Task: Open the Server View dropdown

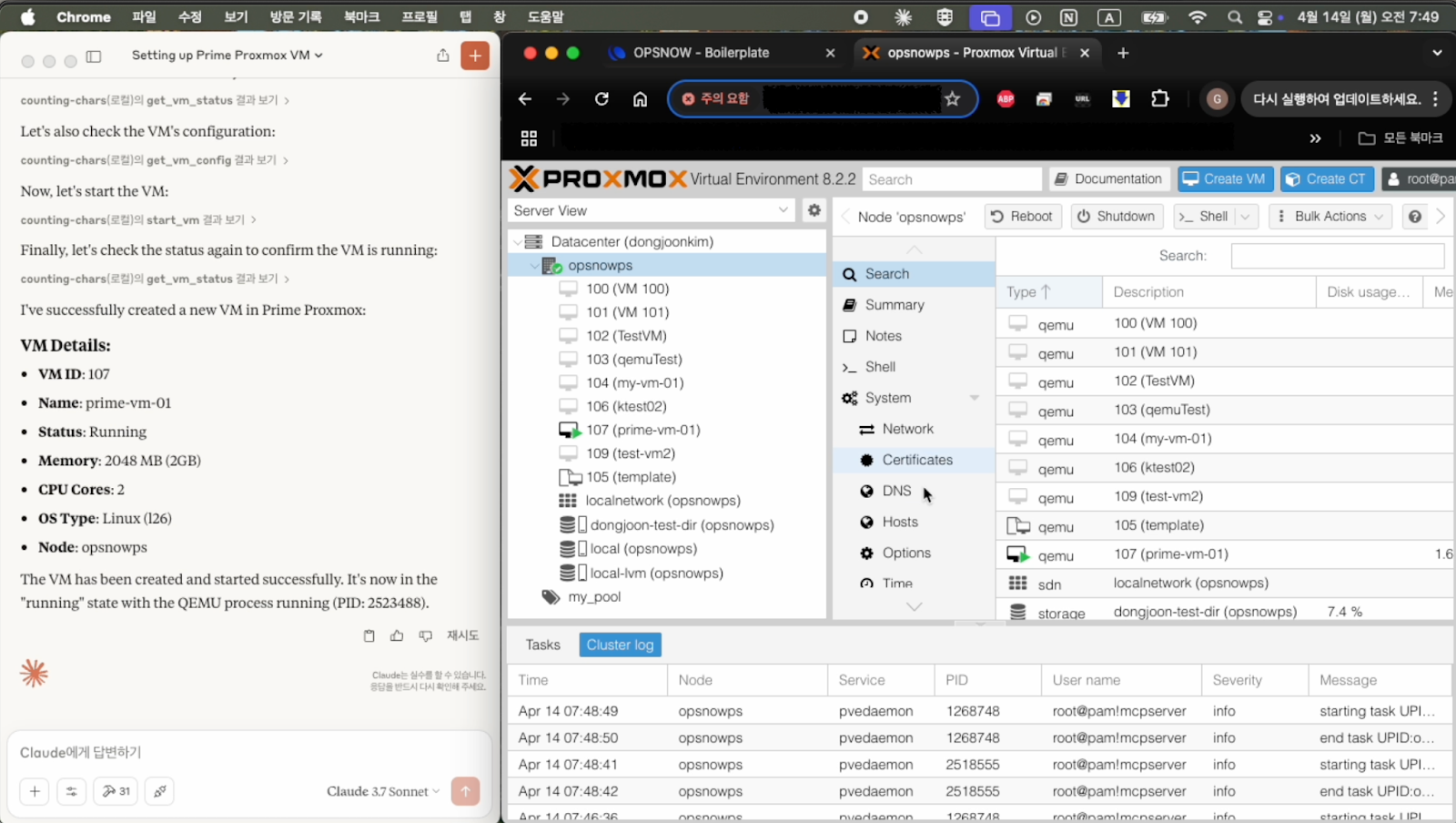Action: pos(650,210)
